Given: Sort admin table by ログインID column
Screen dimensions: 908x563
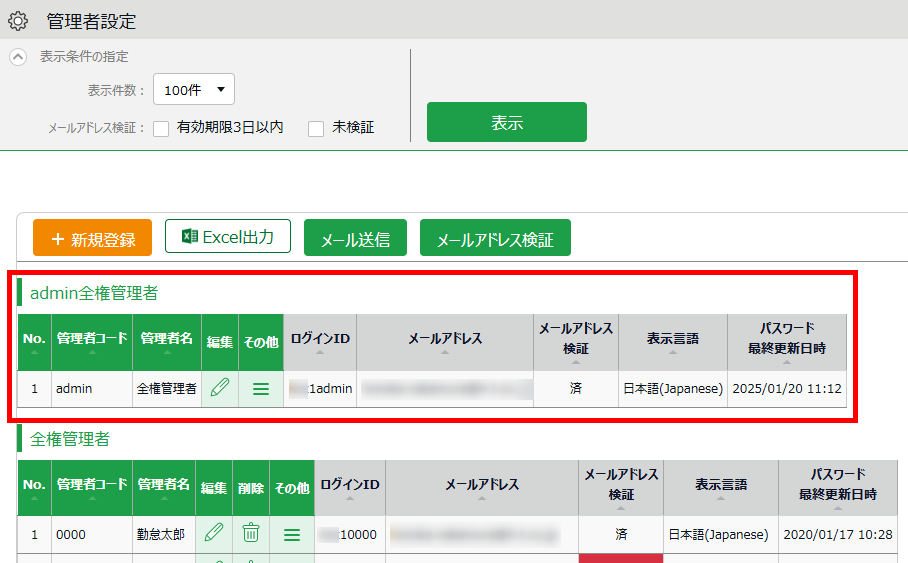Looking at the screenshot, I should [x=320, y=341].
